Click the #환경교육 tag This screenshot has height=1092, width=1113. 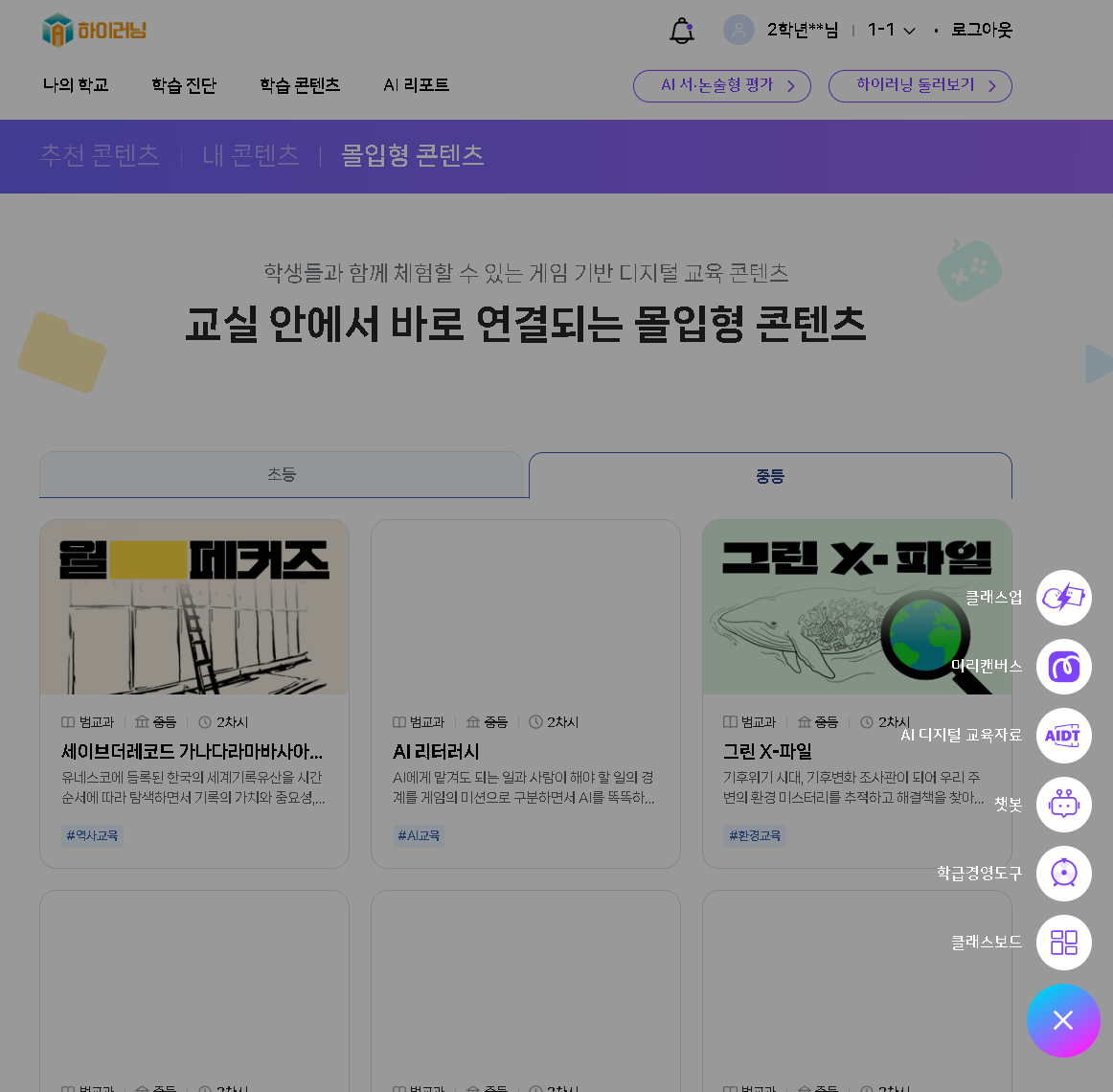coord(755,835)
